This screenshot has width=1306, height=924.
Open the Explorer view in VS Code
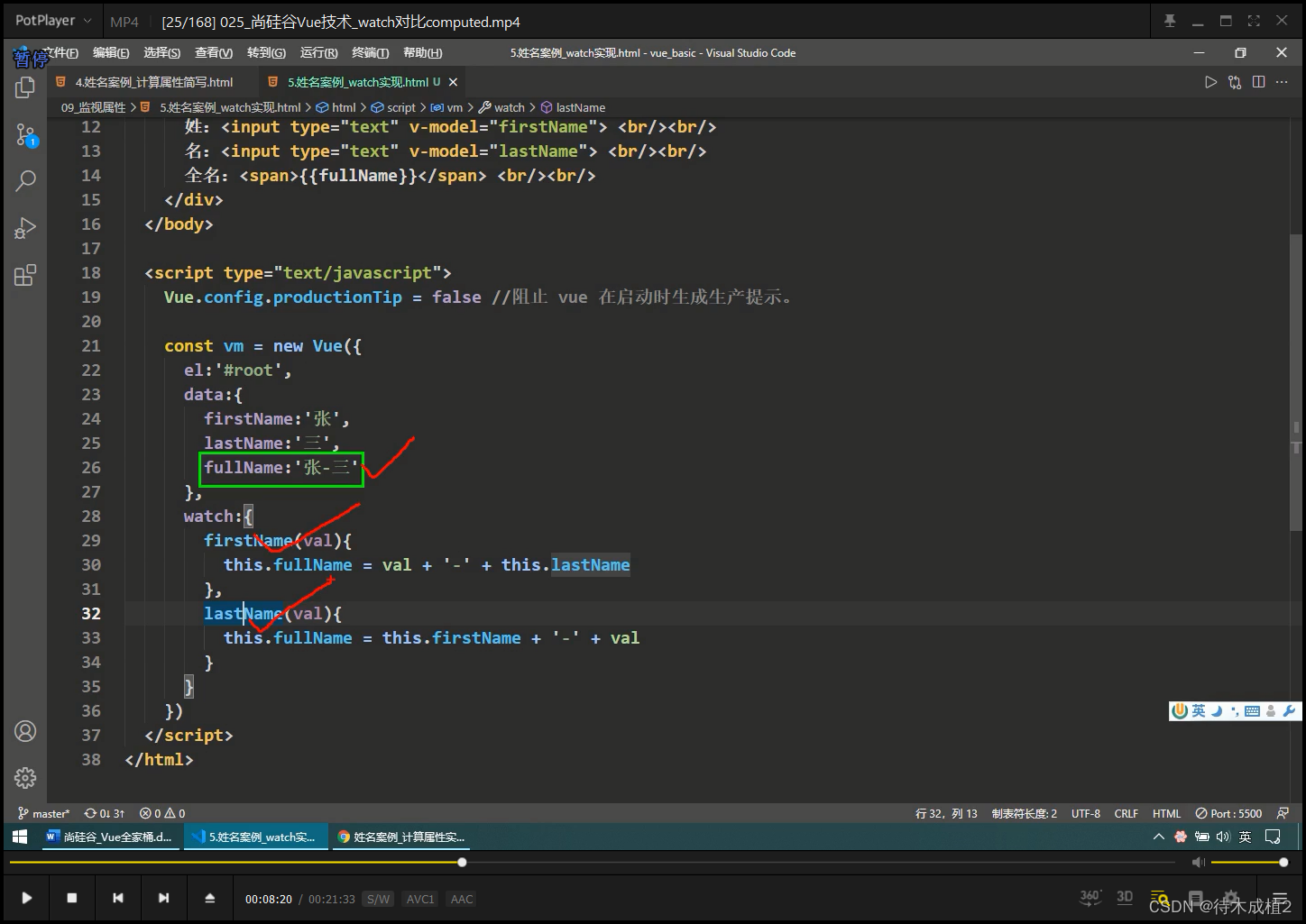[x=25, y=87]
